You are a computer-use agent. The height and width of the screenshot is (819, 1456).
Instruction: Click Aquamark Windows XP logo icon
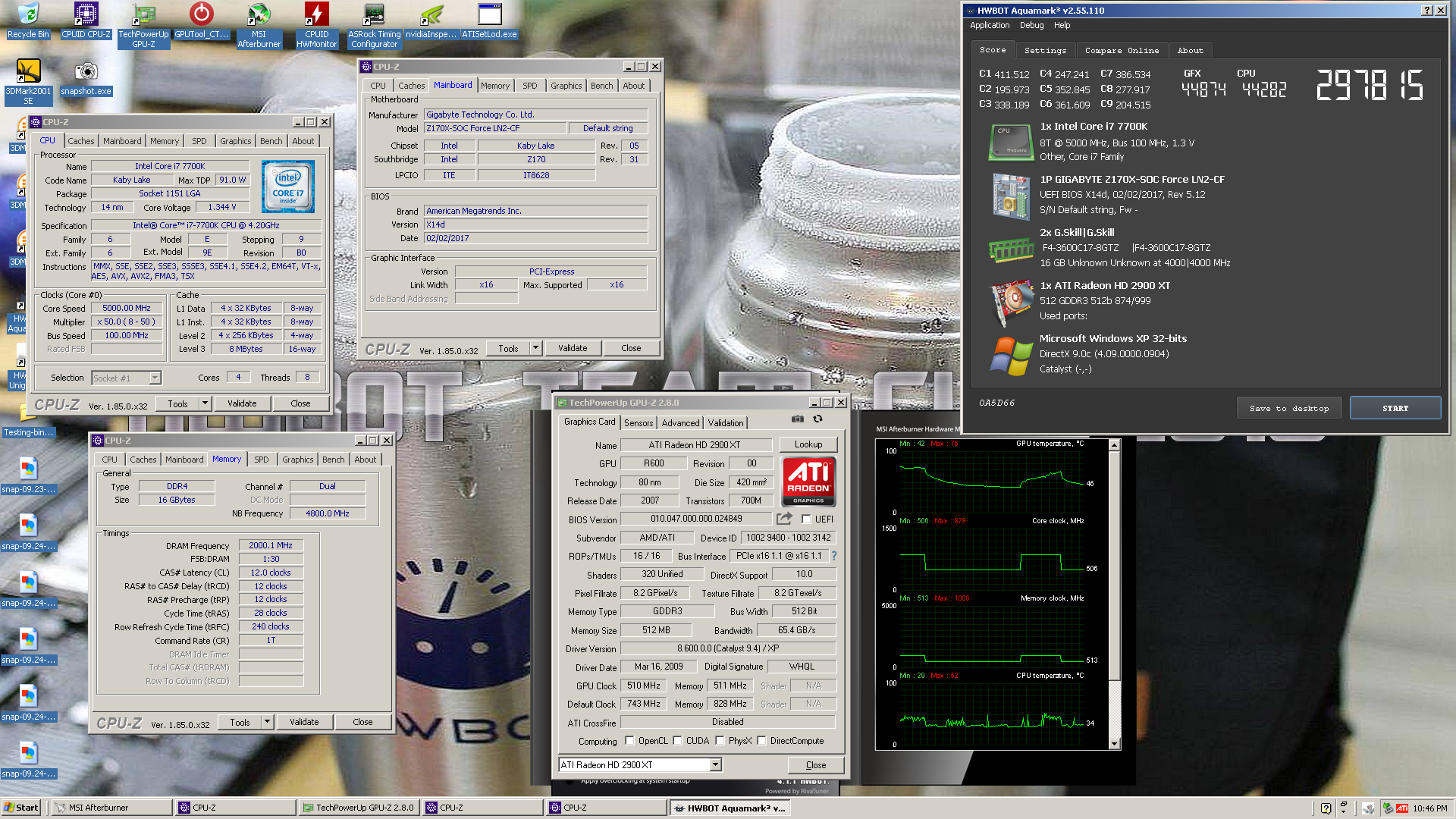click(x=1011, y=356)
